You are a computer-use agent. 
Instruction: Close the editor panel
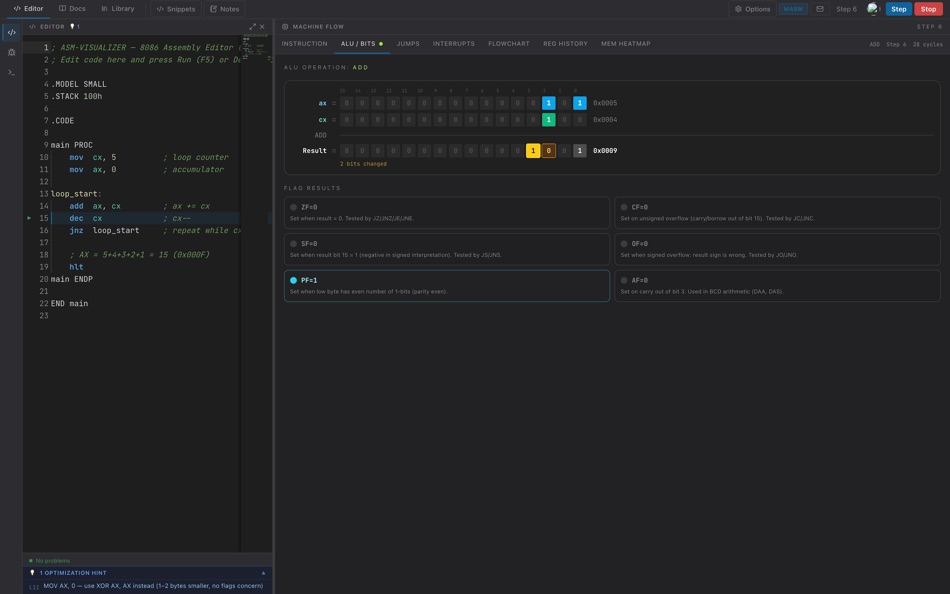click(262, 27)
